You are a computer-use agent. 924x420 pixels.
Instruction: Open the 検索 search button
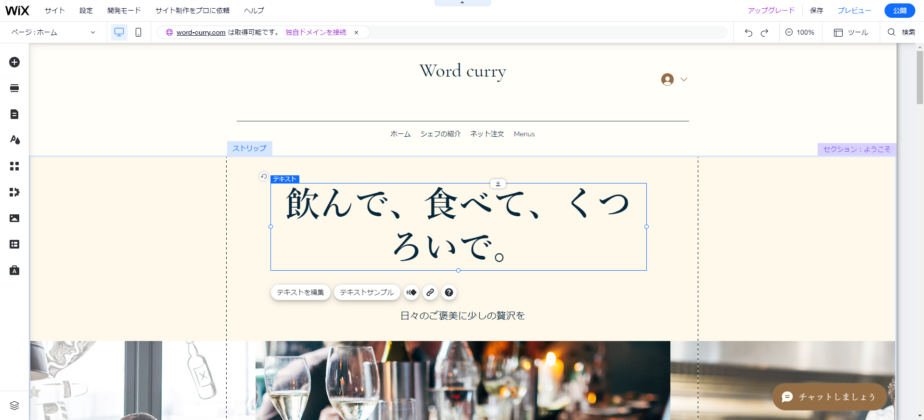pyautogui.click(x=901, y=33)
